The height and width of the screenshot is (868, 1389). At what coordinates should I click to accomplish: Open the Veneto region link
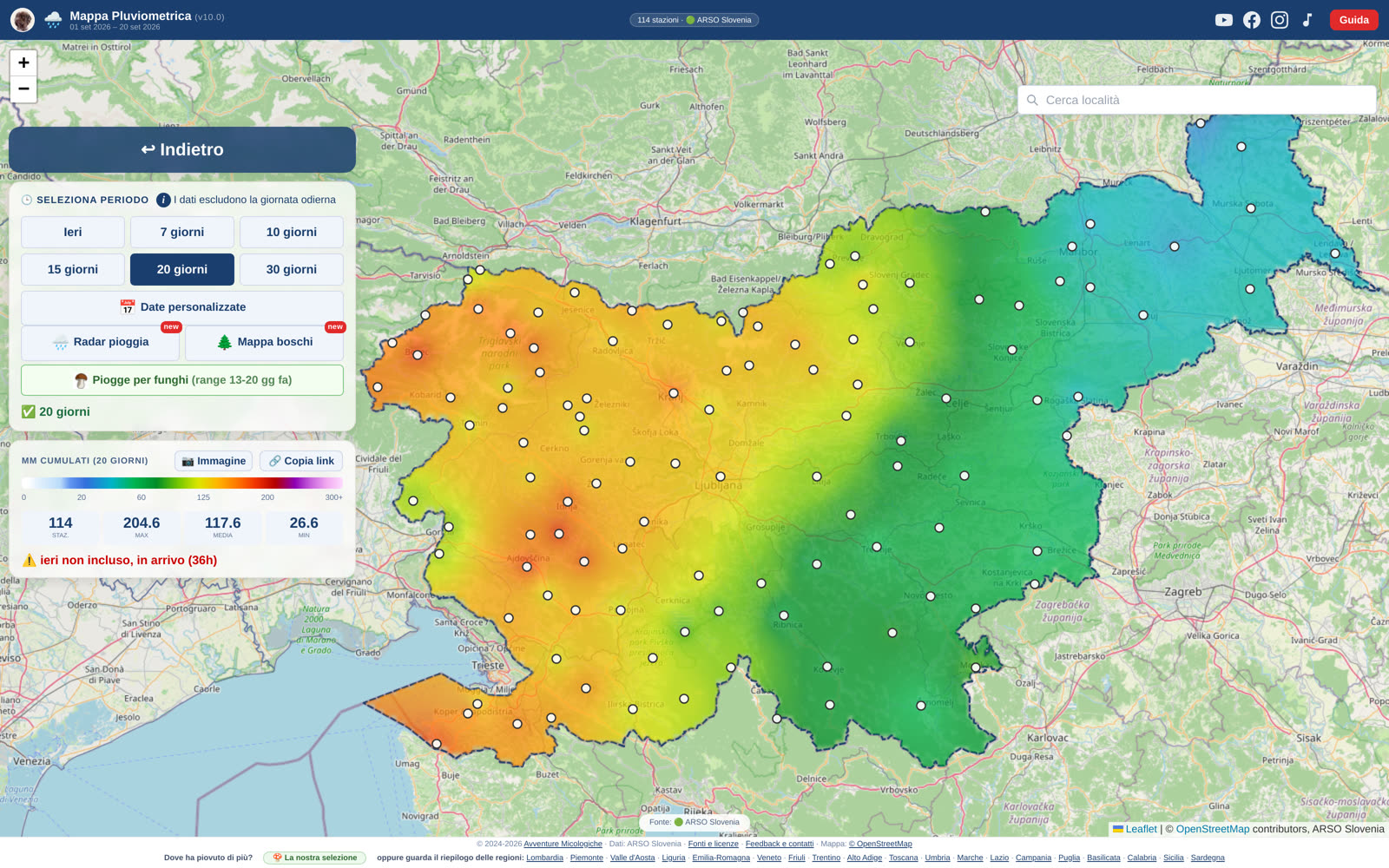[768, 858]
